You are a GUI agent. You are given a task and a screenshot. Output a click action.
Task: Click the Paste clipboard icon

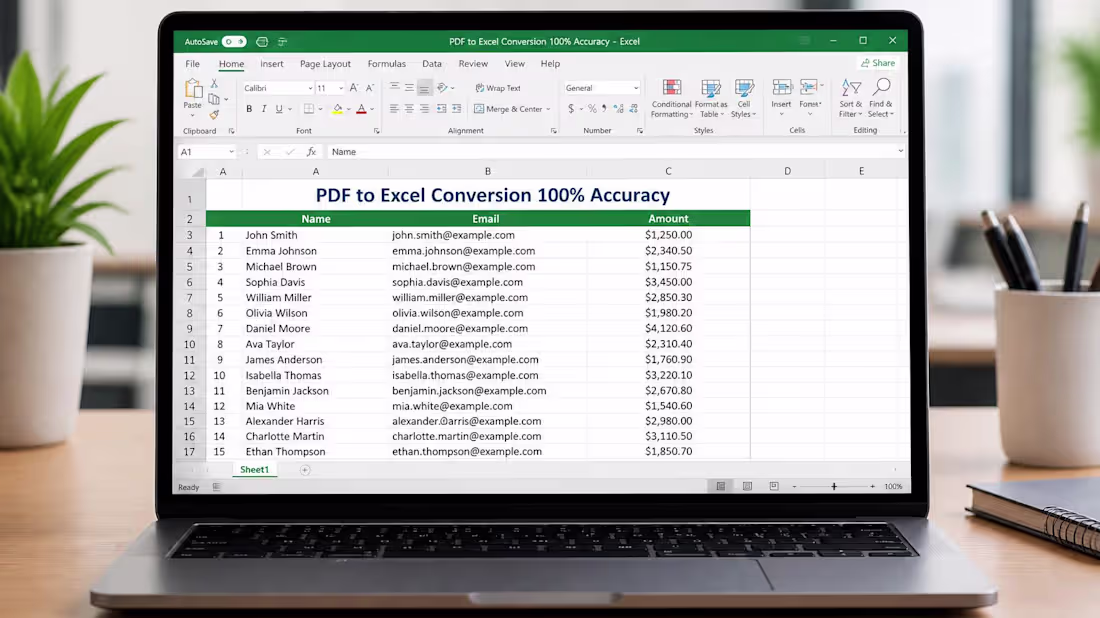click(x=193, y=89)
